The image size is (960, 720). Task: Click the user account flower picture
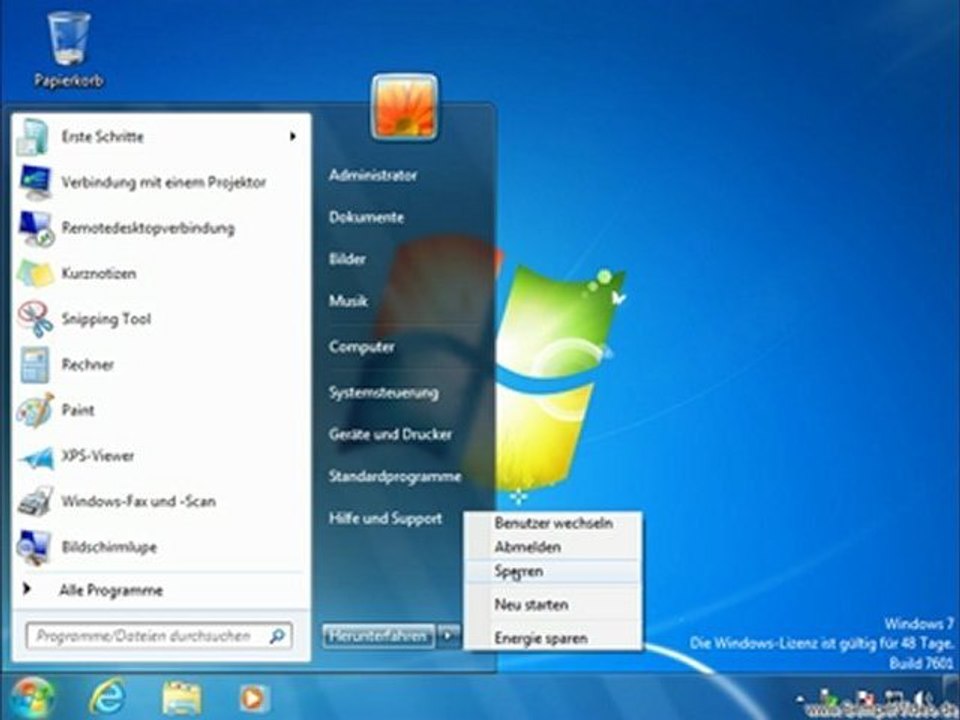[x=404, y=107]
